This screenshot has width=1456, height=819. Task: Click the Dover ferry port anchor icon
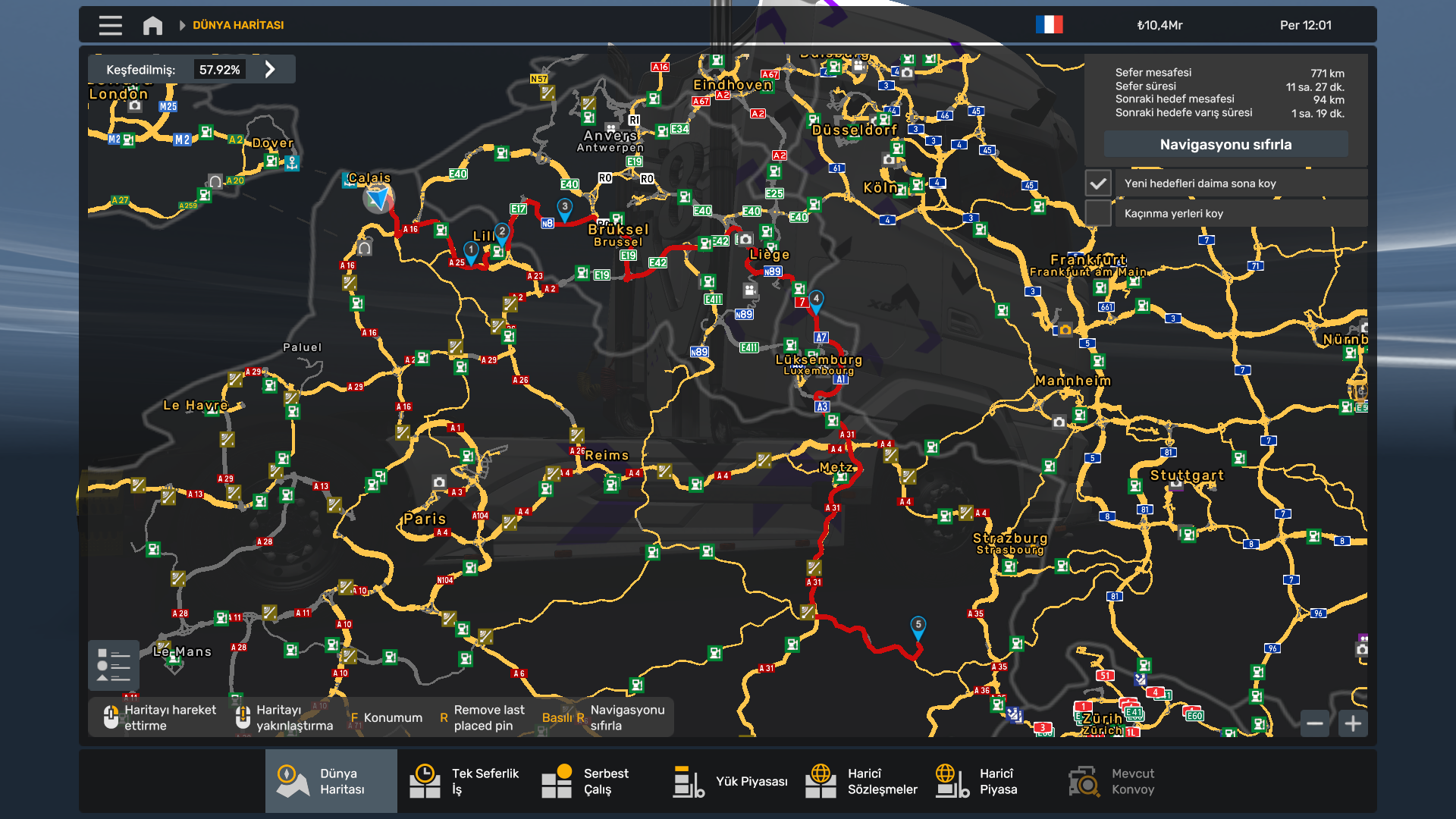292,162
